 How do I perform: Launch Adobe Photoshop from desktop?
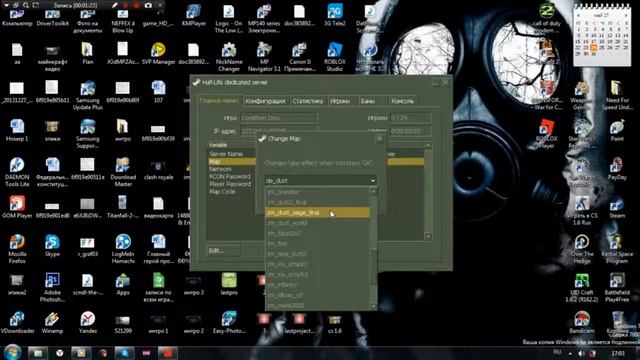[52, 287]
